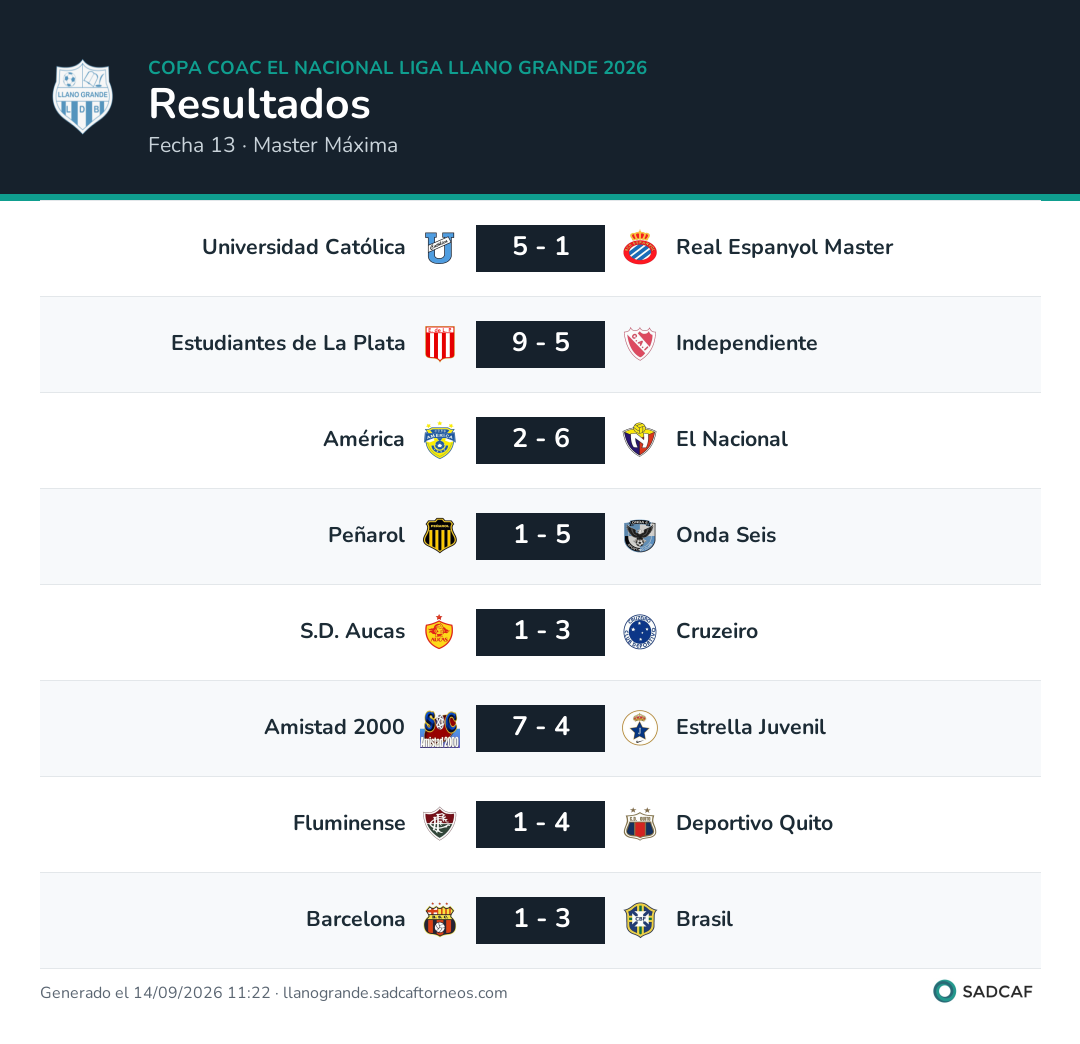Click the América team crest

(439, 440)
